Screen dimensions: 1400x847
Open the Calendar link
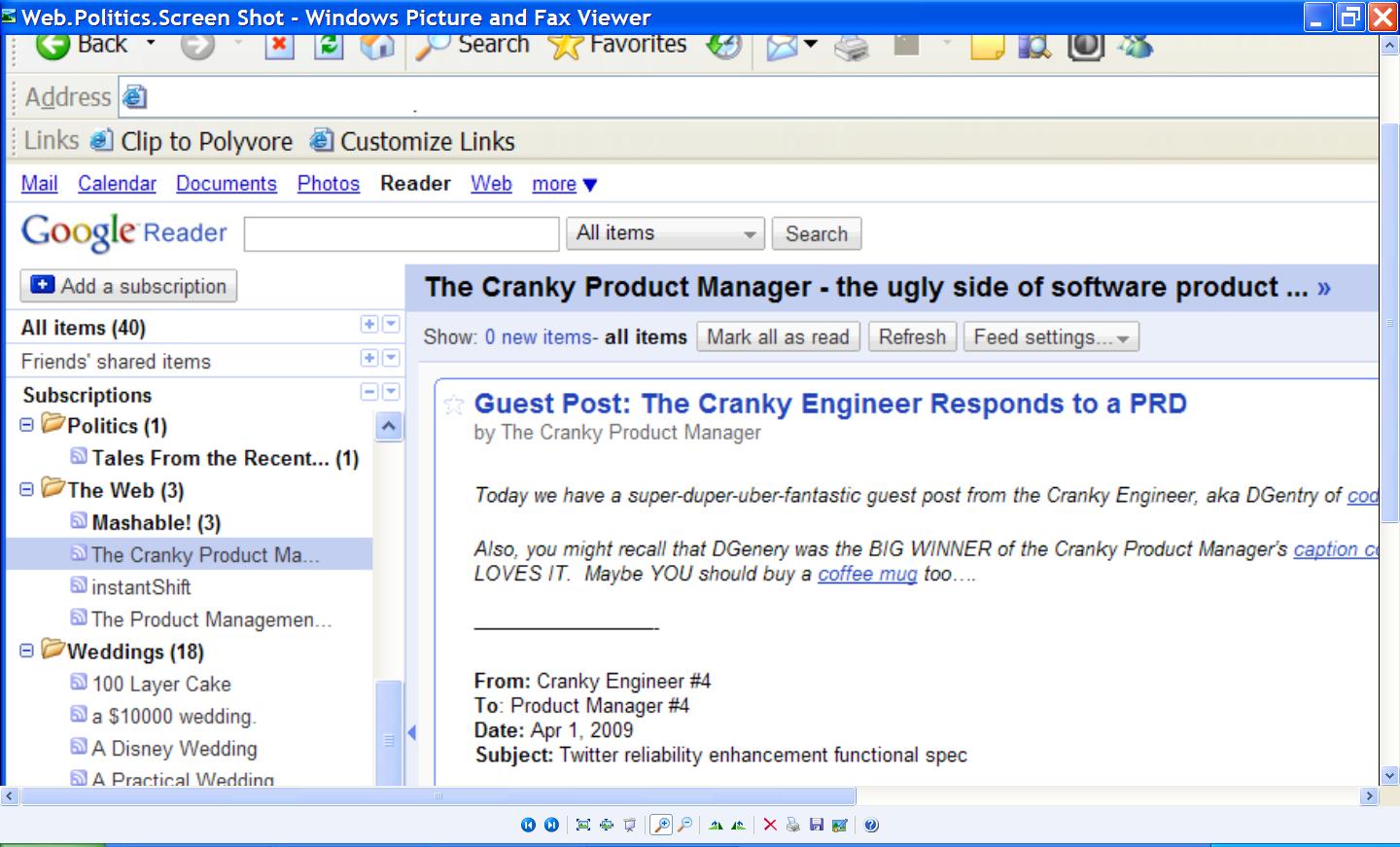point(117,184)
